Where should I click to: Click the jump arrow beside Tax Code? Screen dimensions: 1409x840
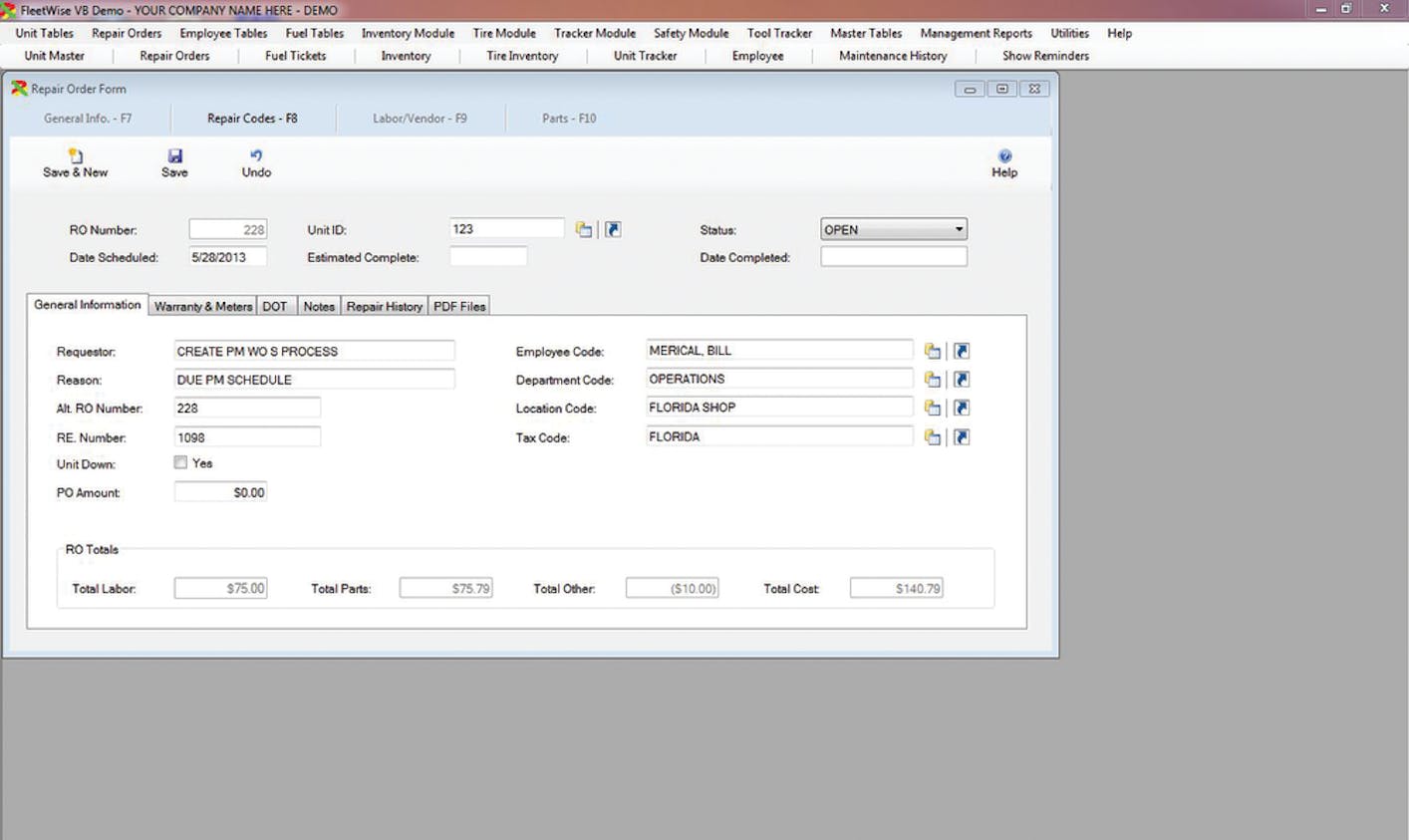point(960,435)
